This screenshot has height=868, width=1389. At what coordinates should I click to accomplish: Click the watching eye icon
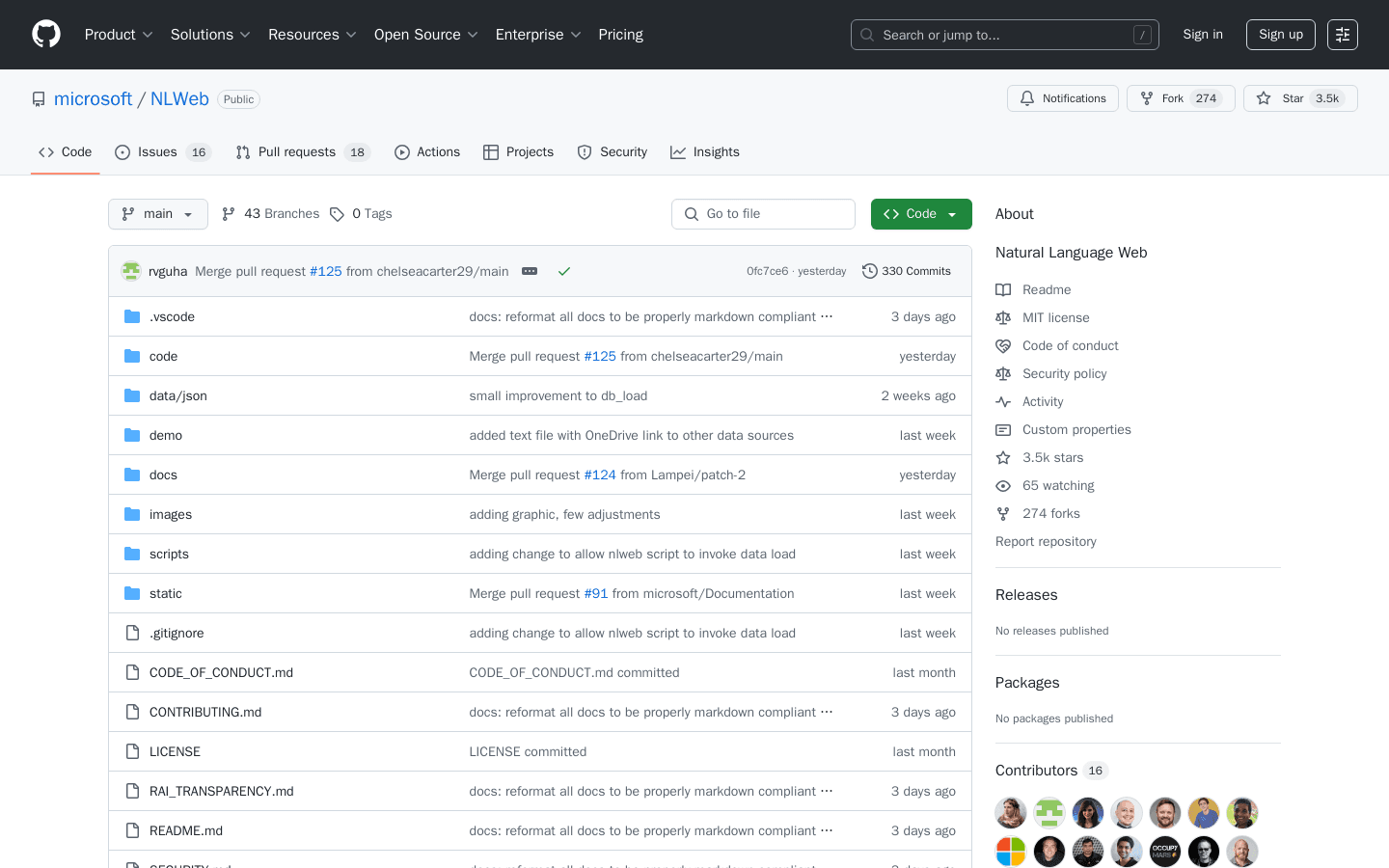click(x=1003, y=485)
